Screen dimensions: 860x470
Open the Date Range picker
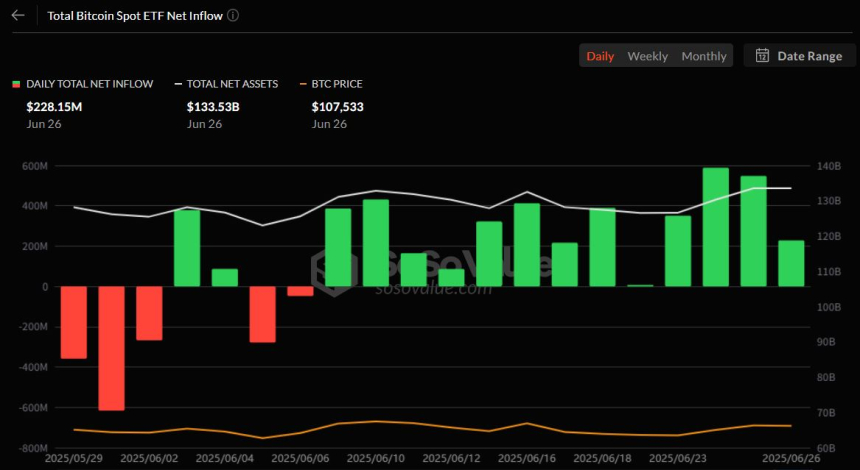click(x=799, y=56)
